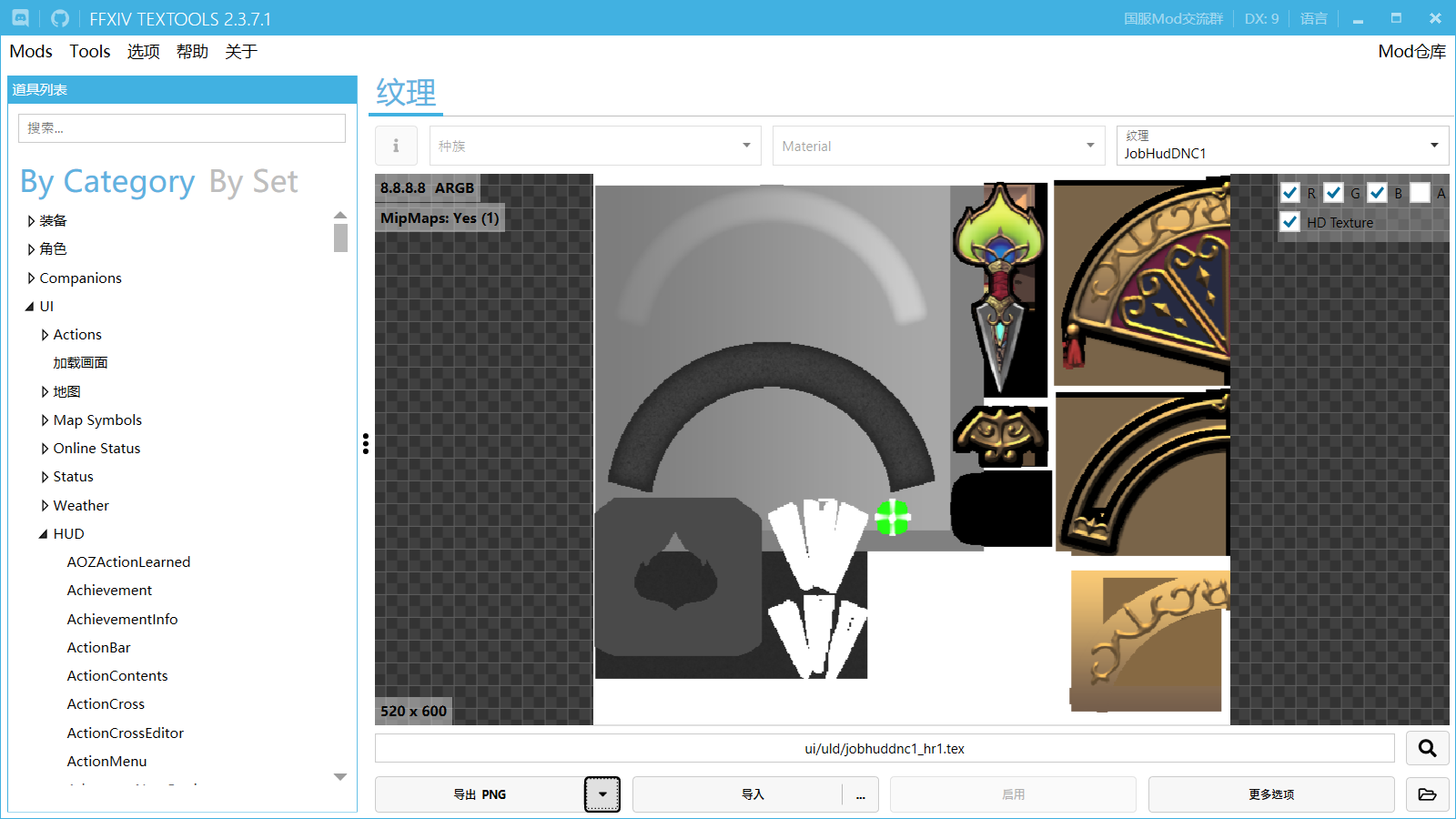Click the 导出 PNG button
1456x819 pixels.
coord(480,794)
